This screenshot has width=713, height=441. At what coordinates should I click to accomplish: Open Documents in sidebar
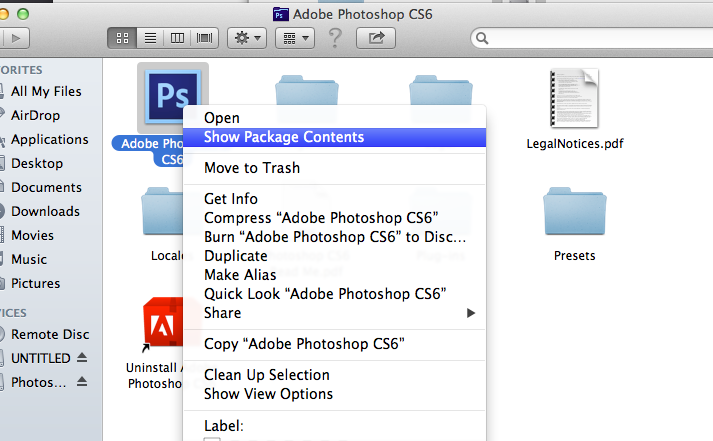[x=46, y=187]
